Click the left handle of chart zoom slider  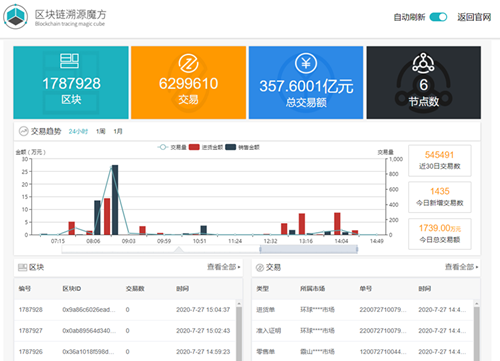click(260, 249)
